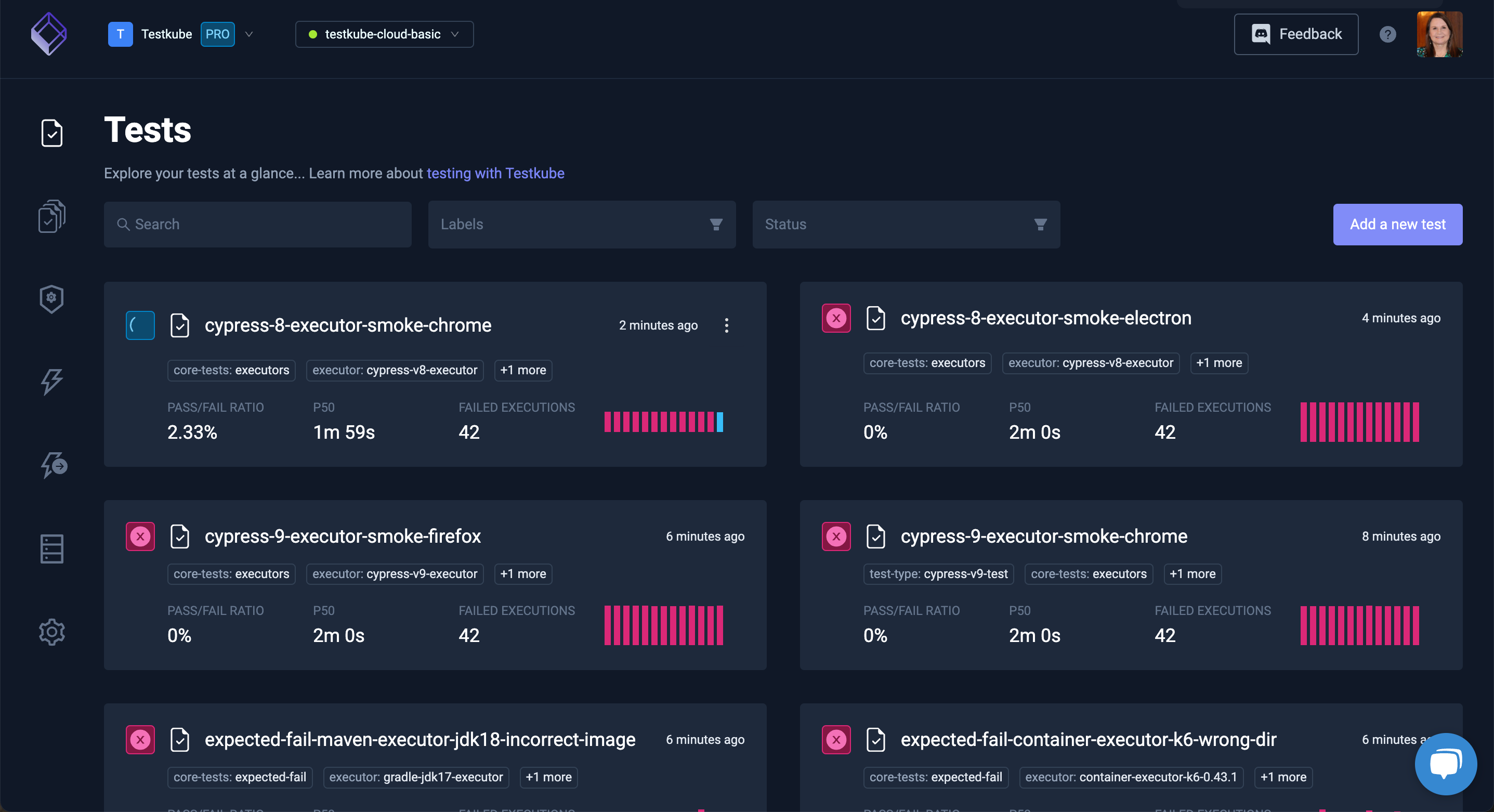
Task: Open cypress-9-executor-smoke-firefox test
Action: [x=343, y=536]
